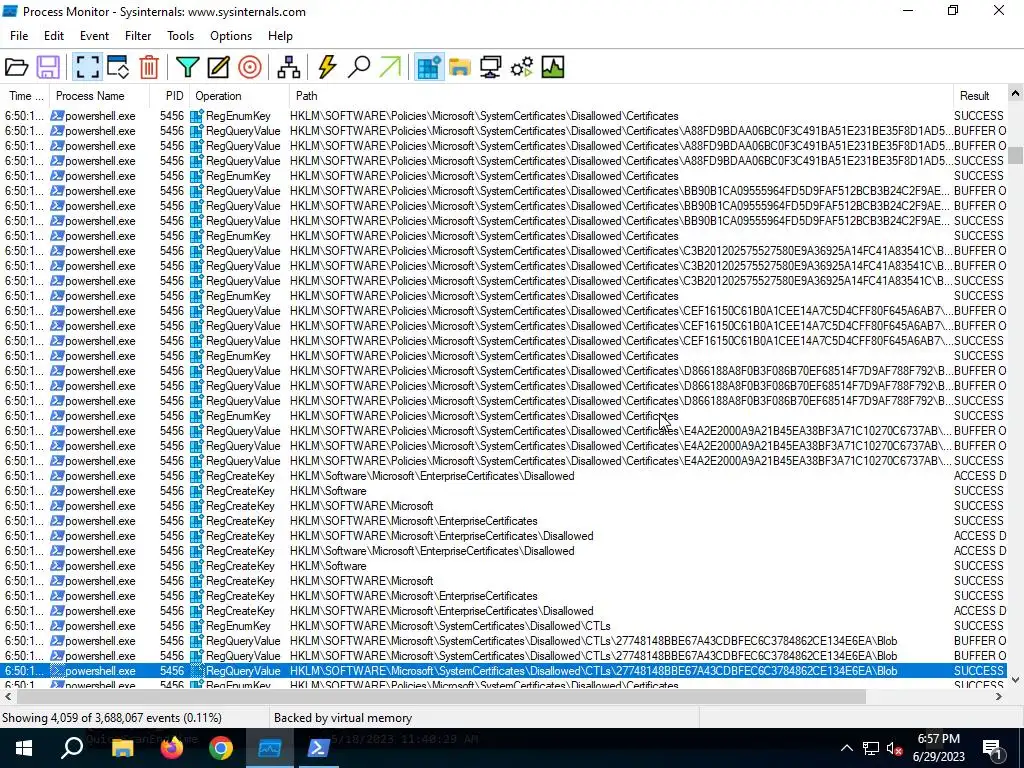
Task: Toggle Show File System Activity filter
Action: tap(460, 67)
